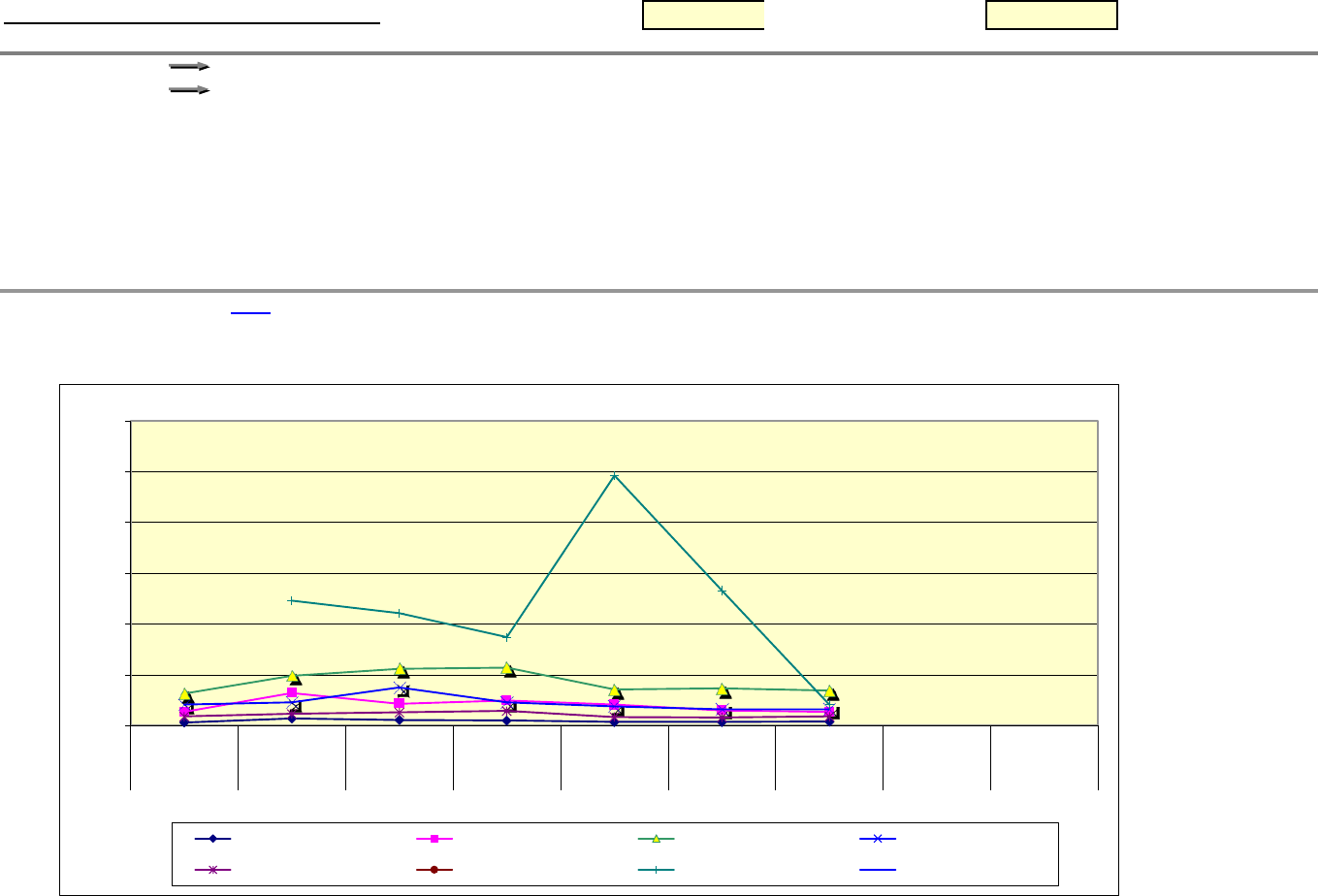Screen dimensions: 1318x896
Task: Click the highest magenta square data point
Action: click(x=292, y=693)
